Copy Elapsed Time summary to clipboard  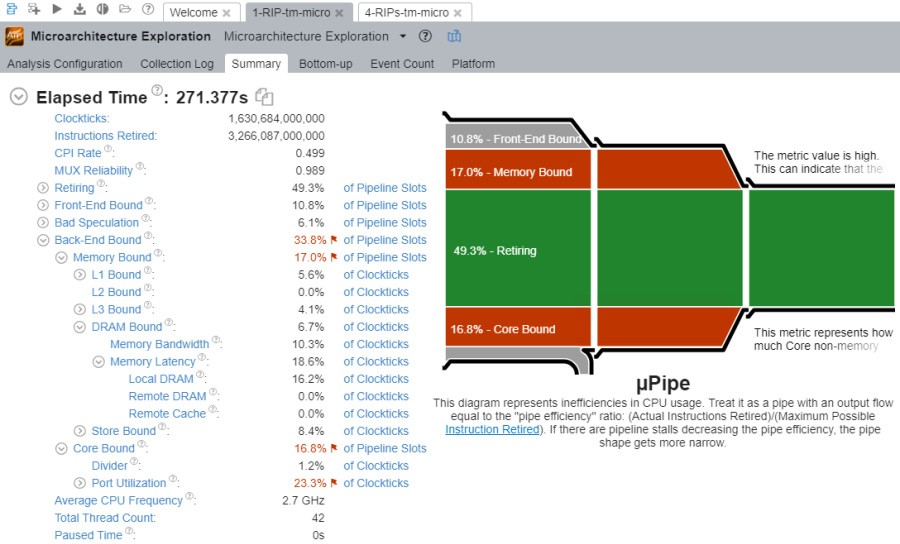pyautogui.click(x=264, y=97)
